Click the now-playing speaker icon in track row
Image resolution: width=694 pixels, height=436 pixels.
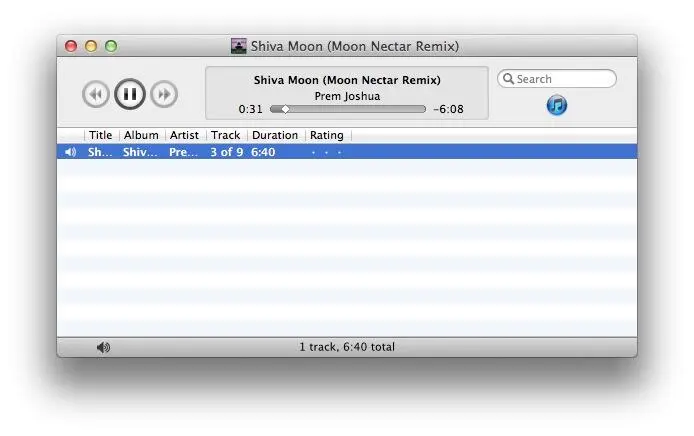point(70,152)
